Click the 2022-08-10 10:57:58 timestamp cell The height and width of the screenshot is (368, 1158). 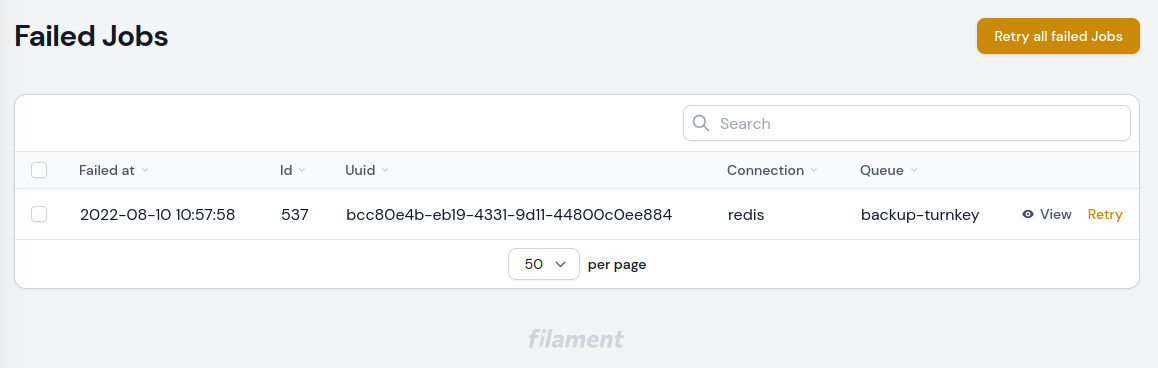click(x=157, y=215)
